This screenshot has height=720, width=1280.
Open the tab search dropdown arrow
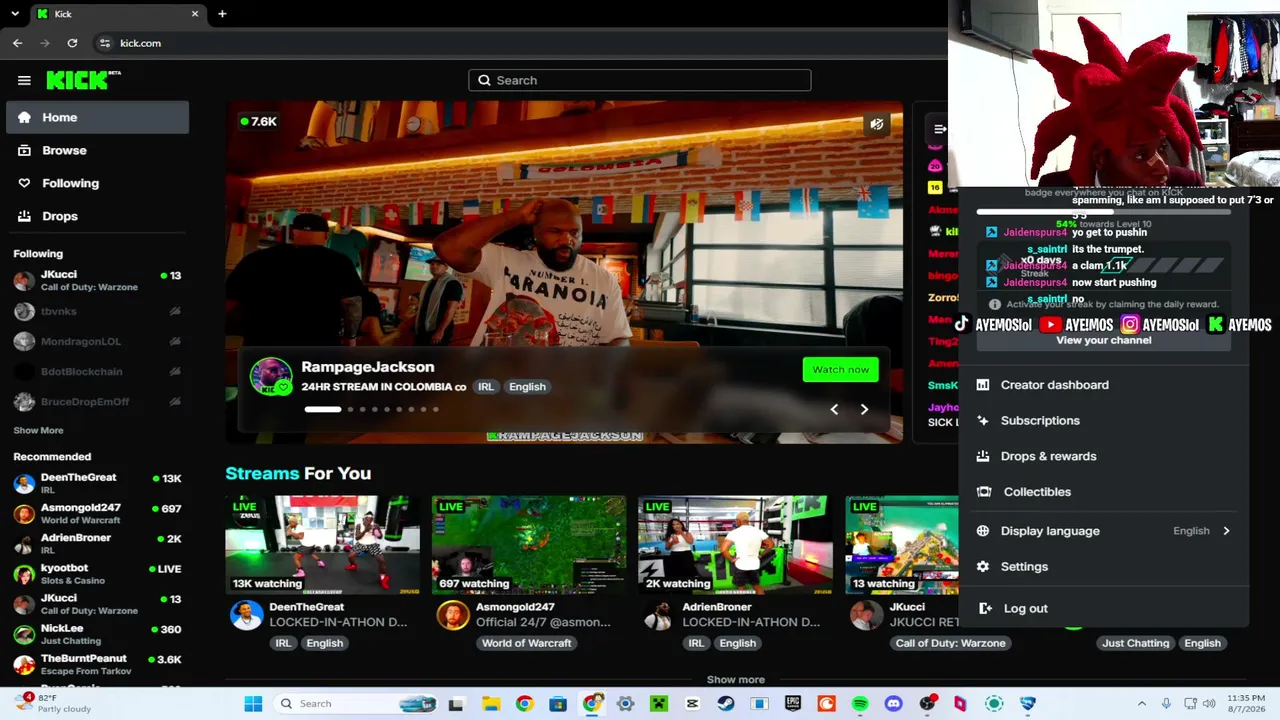[x=14, y=14]
